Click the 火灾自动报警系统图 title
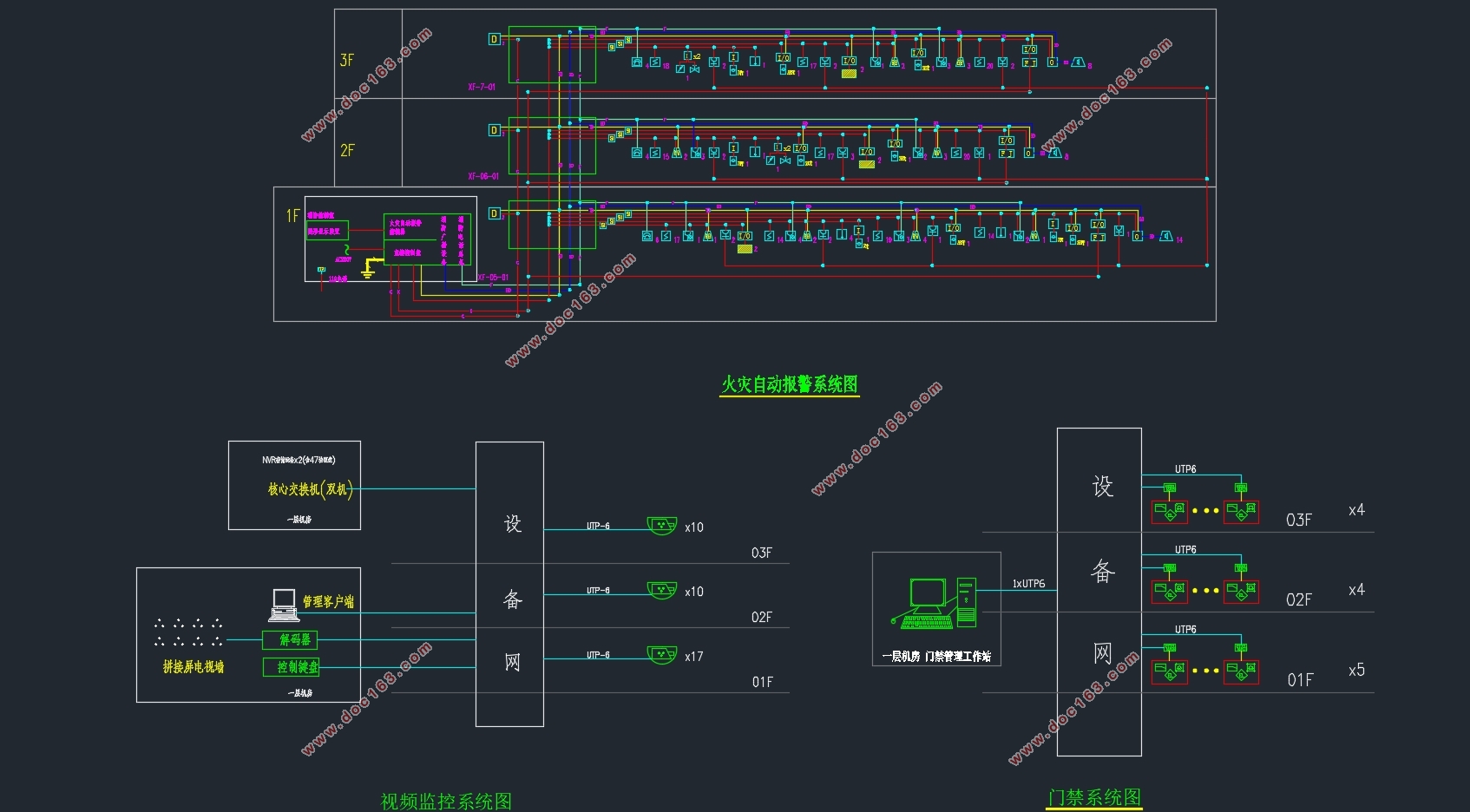This screenshot has height=812, width=1470. click(x=790, y=384)
